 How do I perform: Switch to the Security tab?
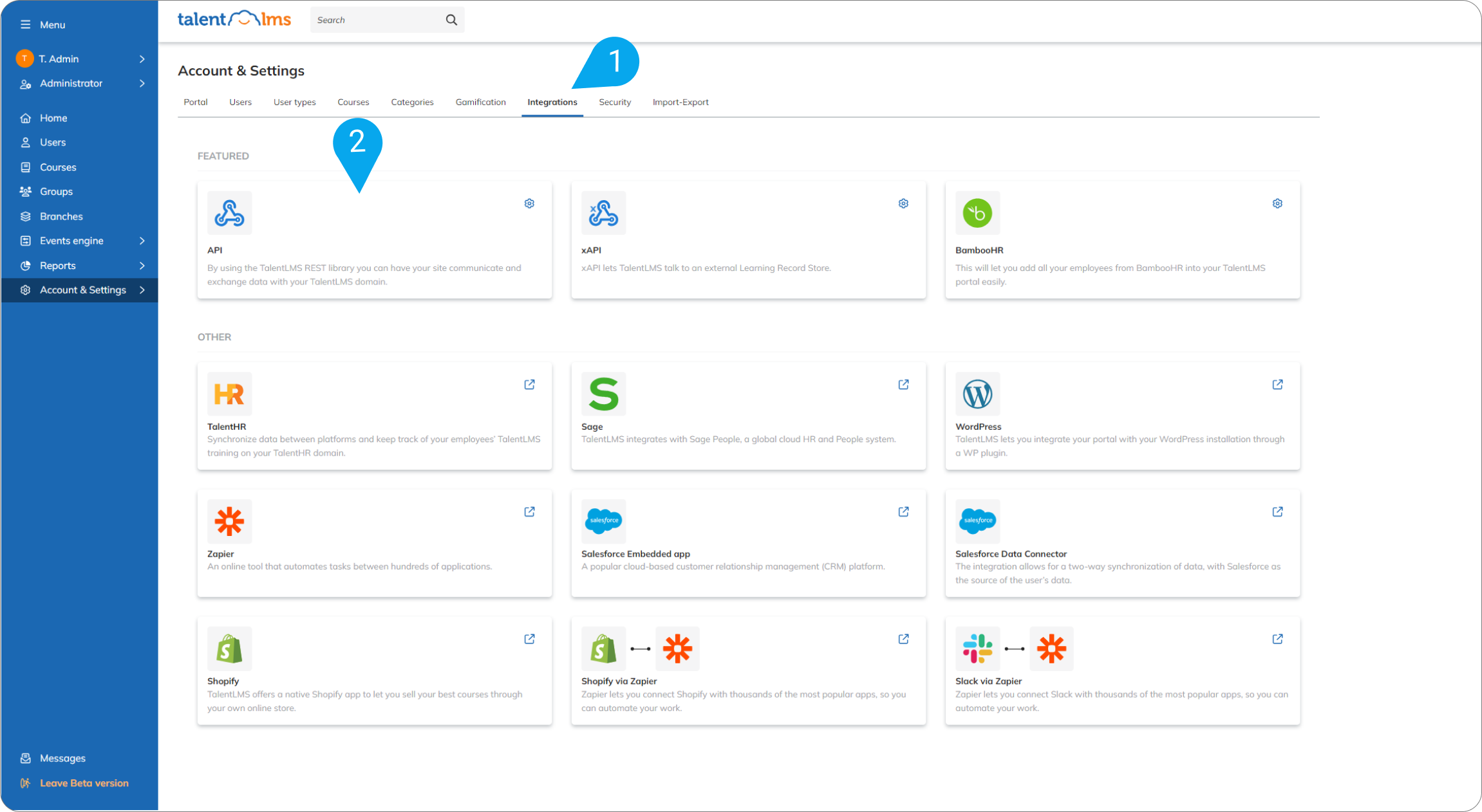[614, 102]
